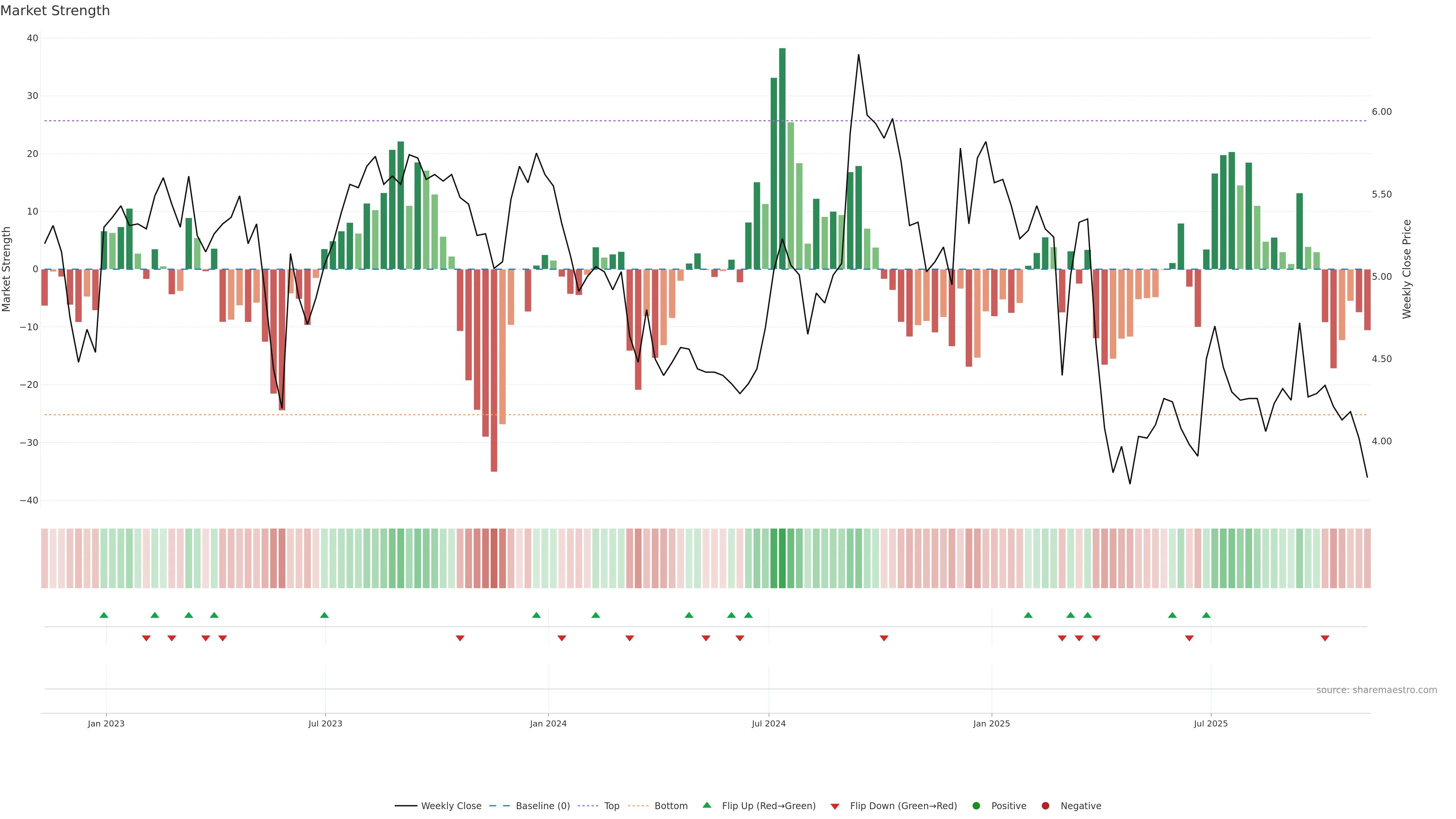
Task: Click the Jul 2025 x-axis label
Action: (1210, 723)
